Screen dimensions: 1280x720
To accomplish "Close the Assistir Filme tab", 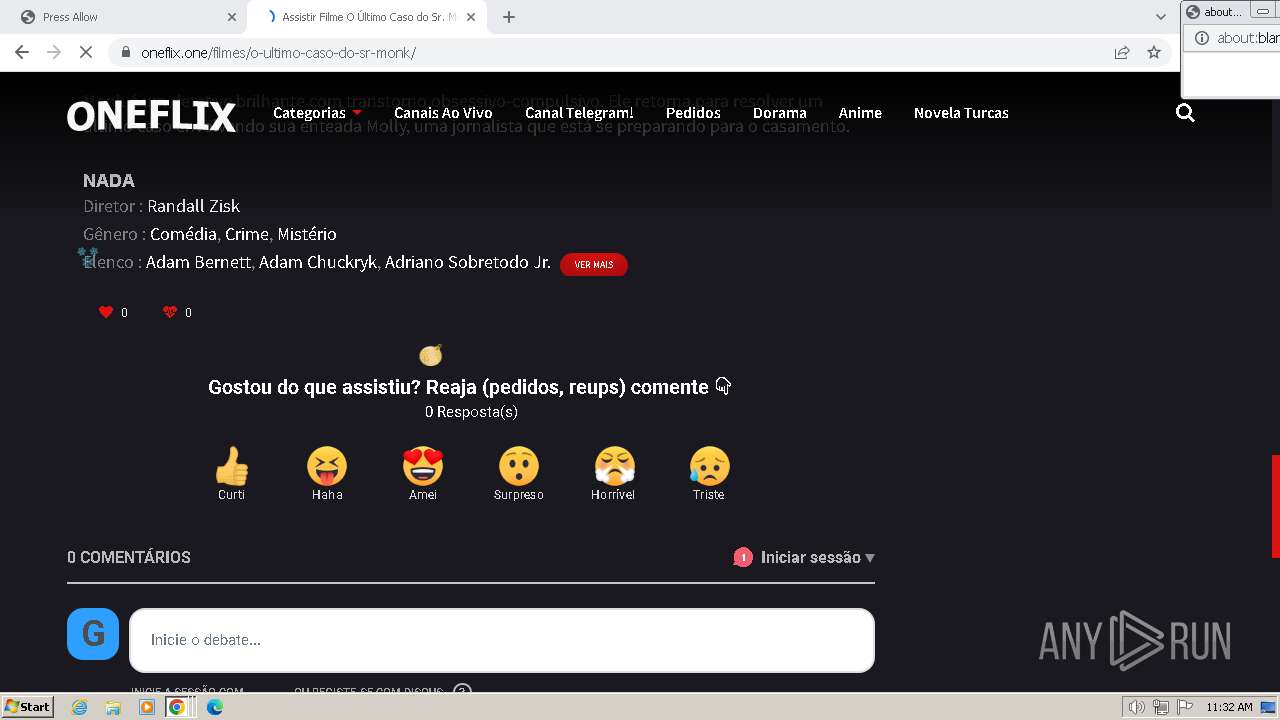I will click(x=471, y=17).
